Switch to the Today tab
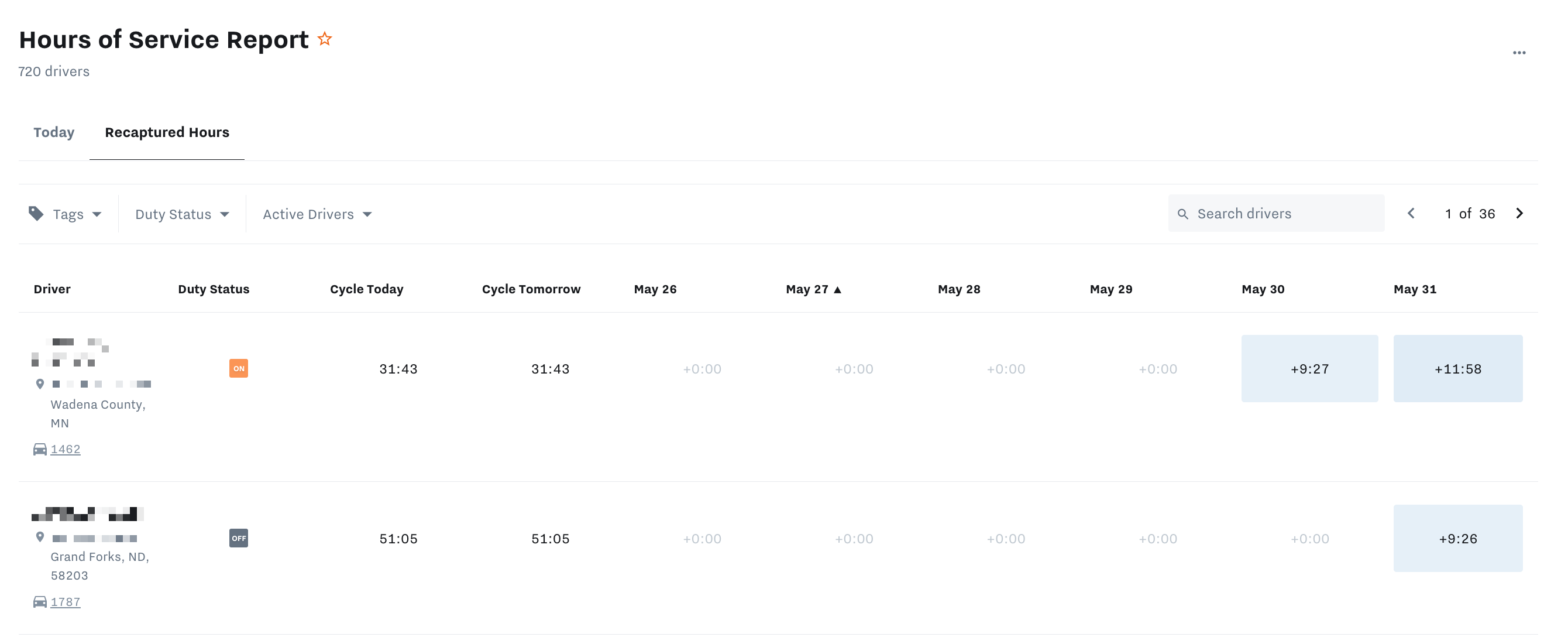Viewport: 1568px width, 637px height. click(54, 132)
